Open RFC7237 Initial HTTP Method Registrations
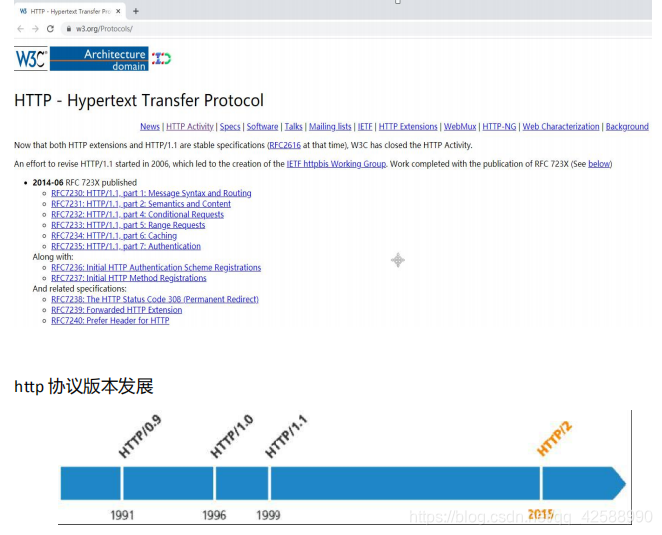 129,278
